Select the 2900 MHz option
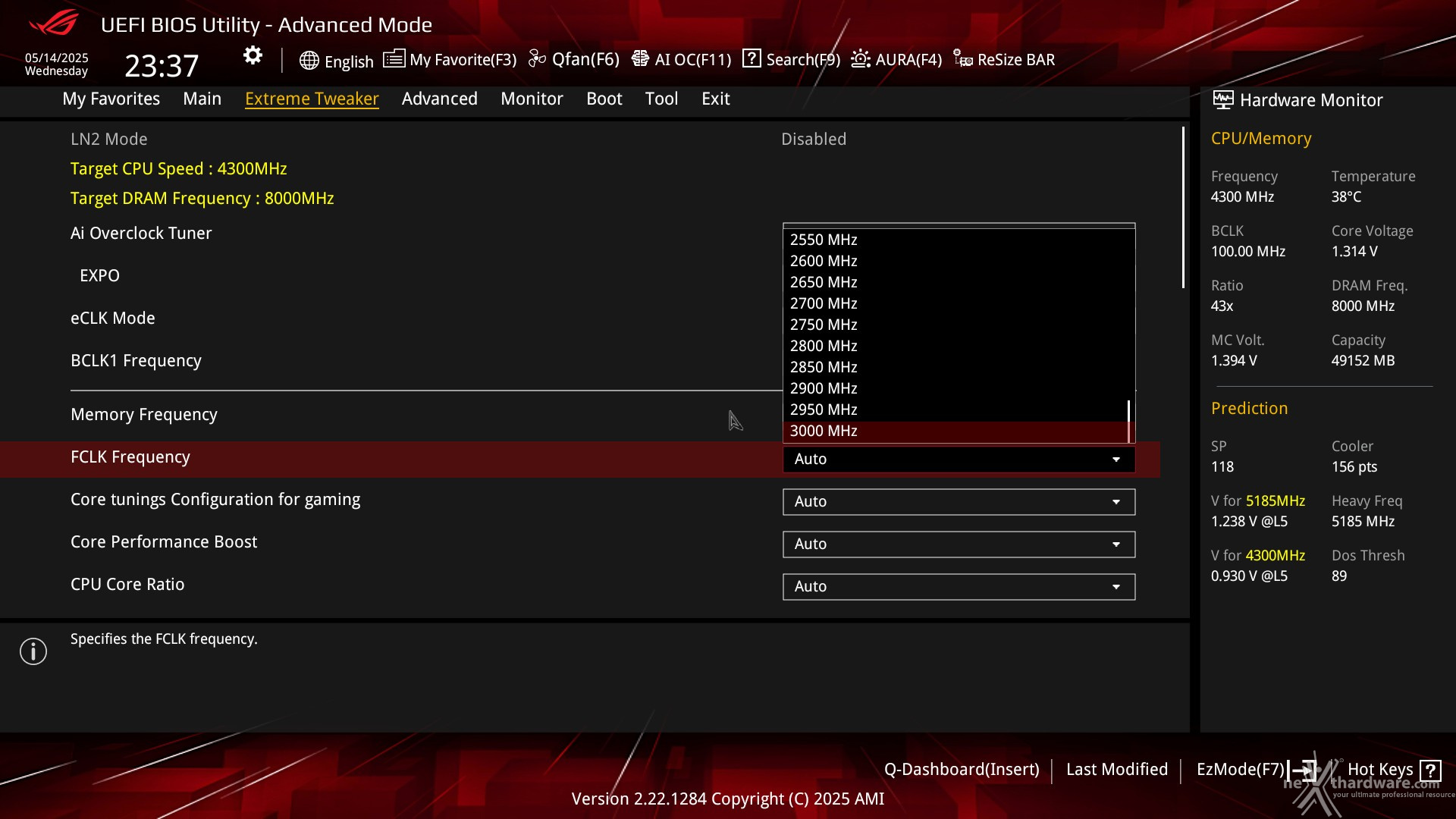 pyautogui.click(x=955, y=388)
